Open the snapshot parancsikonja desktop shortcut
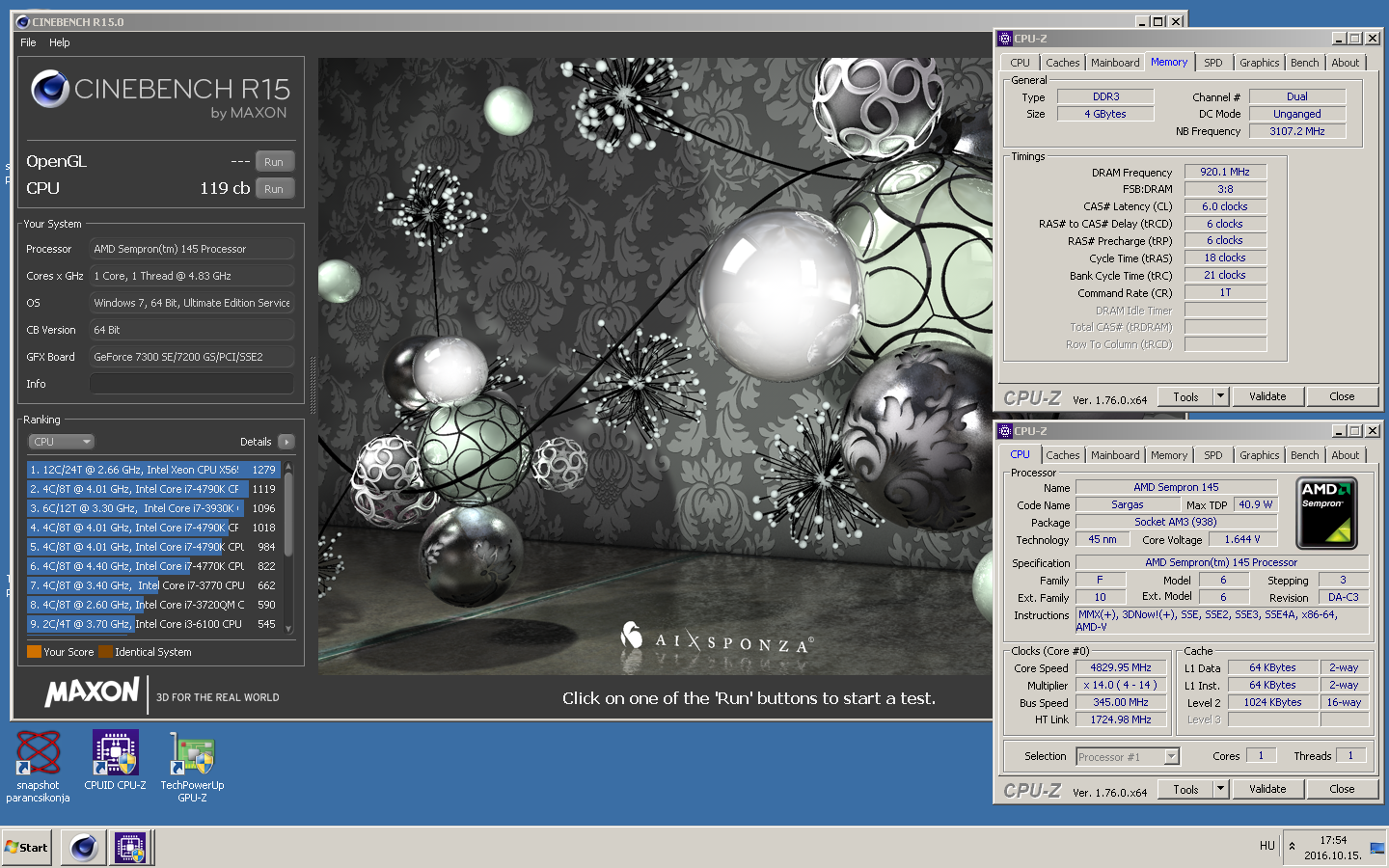This screenshot has height=868, width=1389. click(38, 766)
